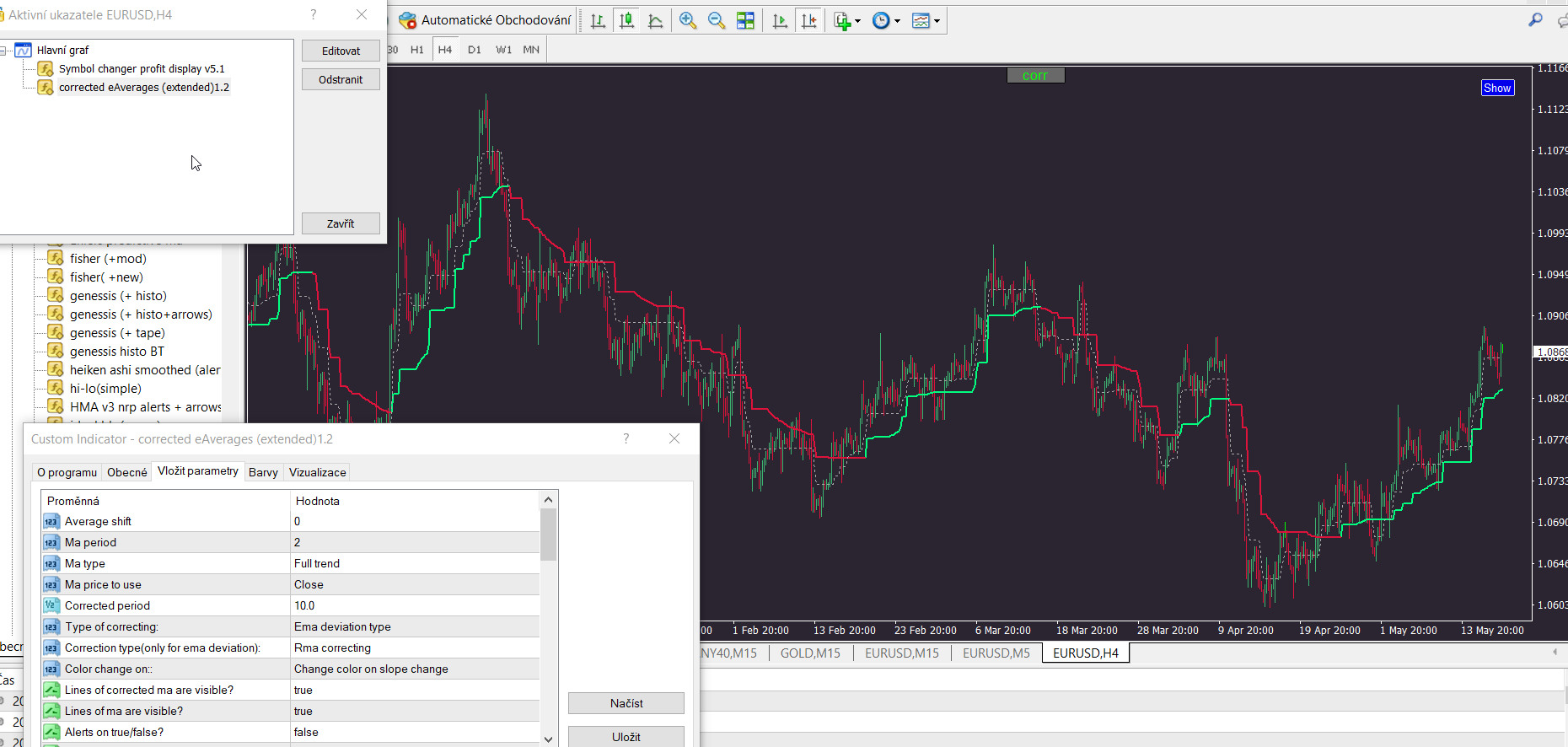Select the D1 timeframe
Screen dimensions: 1568x747
click(x=475, y=50)
